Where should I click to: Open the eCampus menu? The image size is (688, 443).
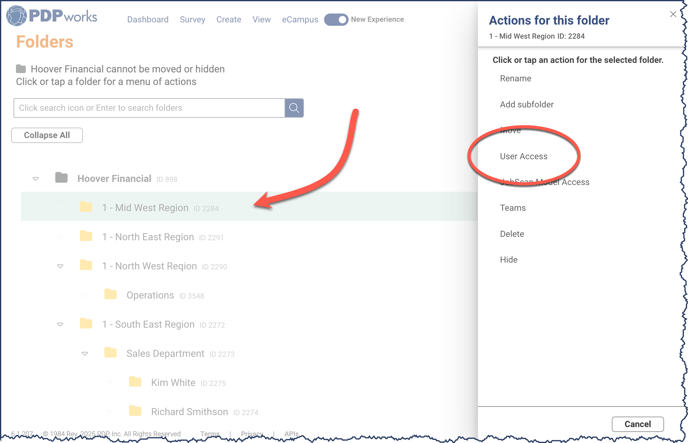point(300,20)
